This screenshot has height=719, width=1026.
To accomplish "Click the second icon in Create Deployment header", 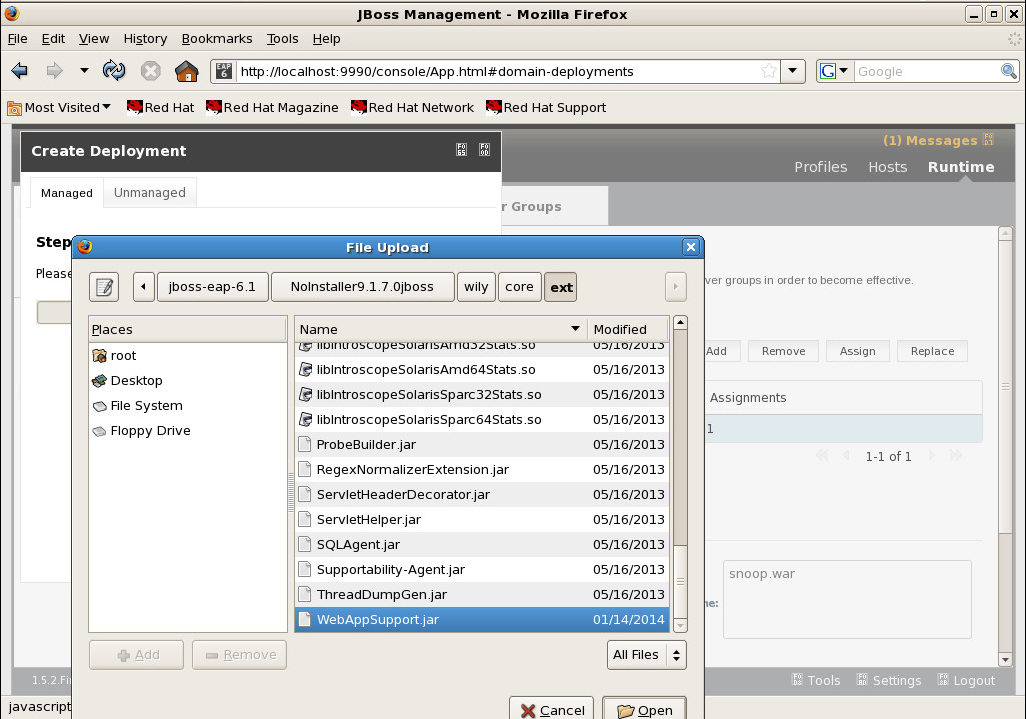I will pos(484,150).
